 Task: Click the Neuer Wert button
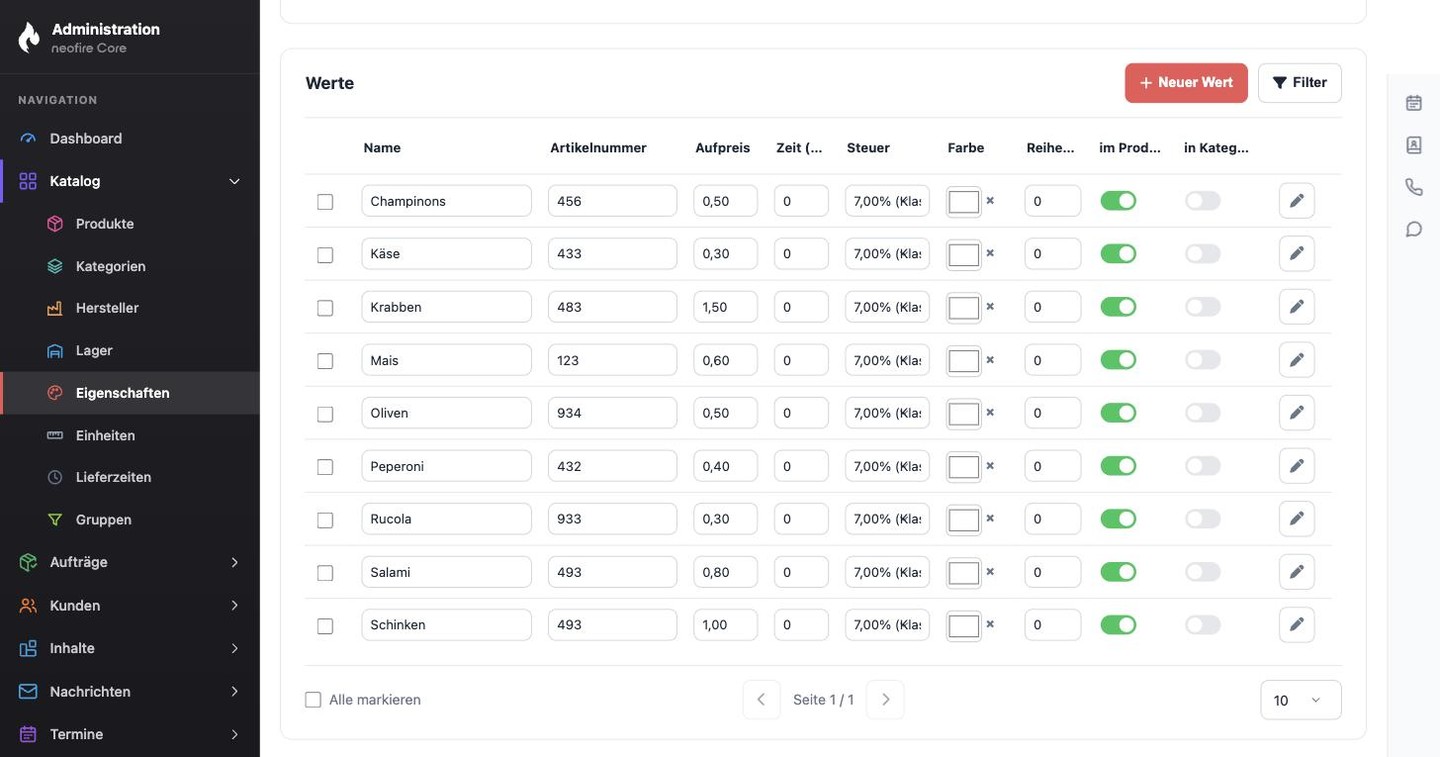point(1186,83)
